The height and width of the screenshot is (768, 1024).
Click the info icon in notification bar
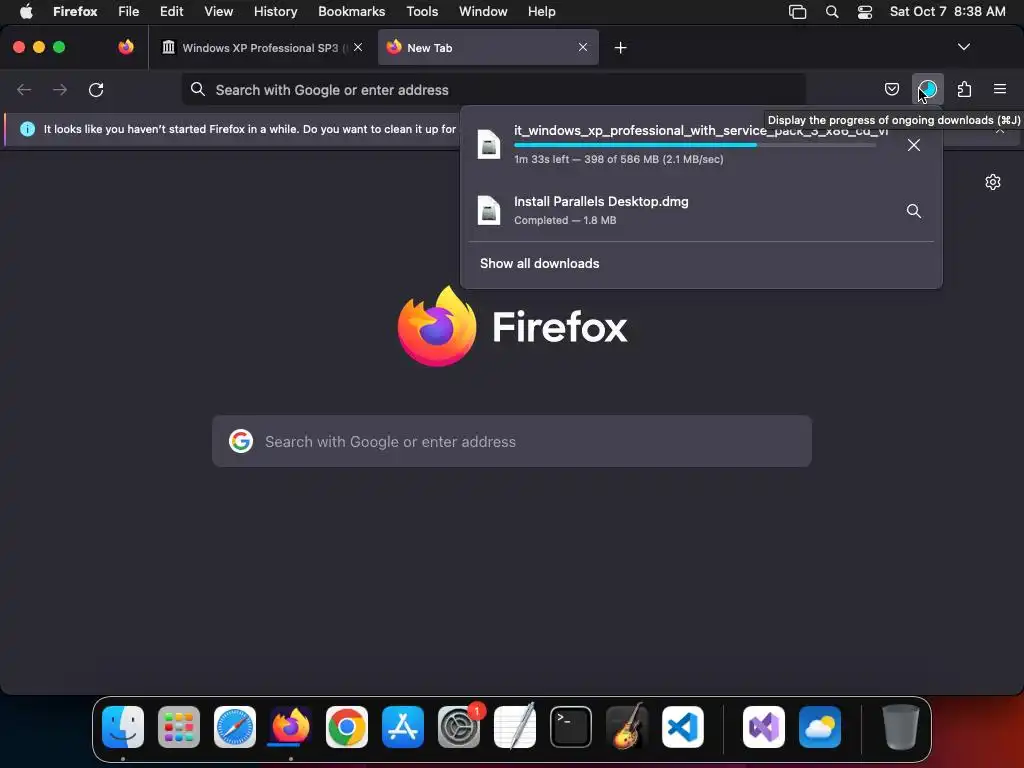[27, 129]
